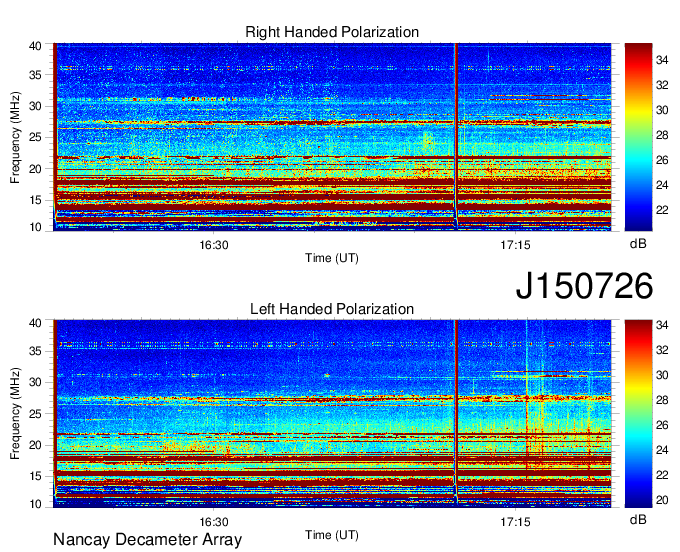Click the Left Handed Polarization spectrogram image
The height and width of the screenshot is (552, 680).
(x=332, y=414)
